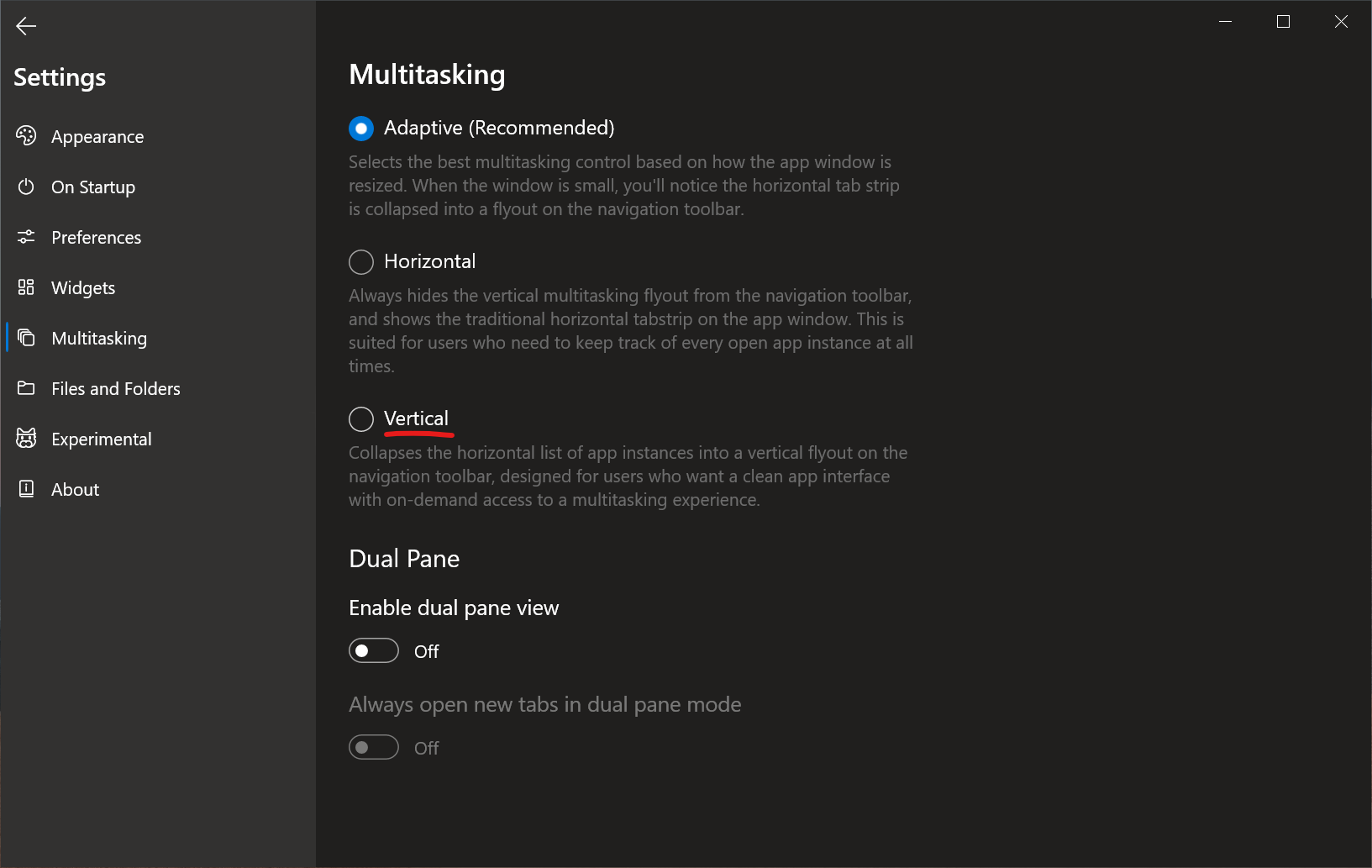This screenshot has height=868, width=1372.
Task: Select the Experimental sidebar entry
Action: point(102,439)
